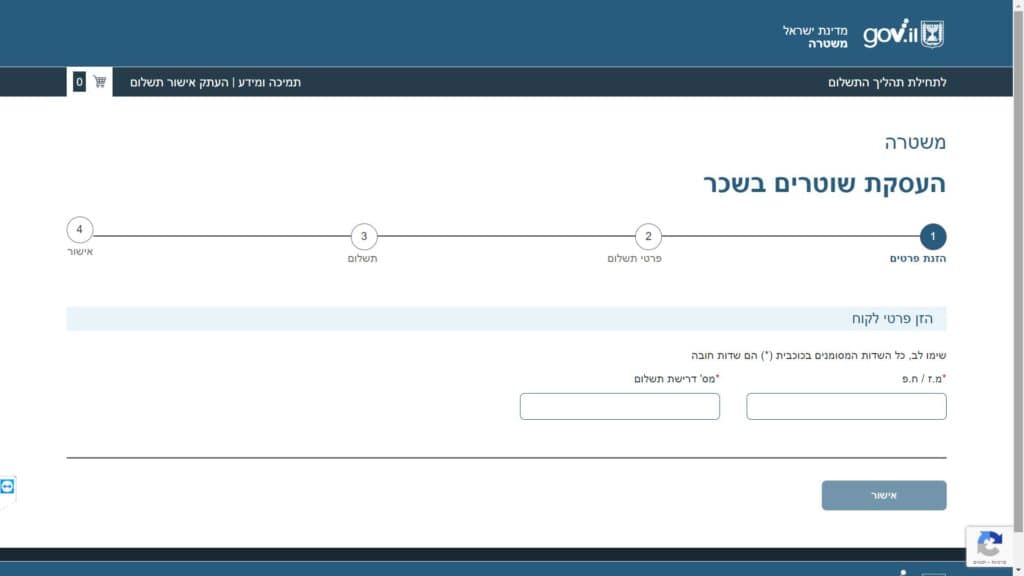Screen dimensions: 1024x576
Task: Click the cart item count badge showing 0
Action: pyautogui.click(x=79, y=82)
